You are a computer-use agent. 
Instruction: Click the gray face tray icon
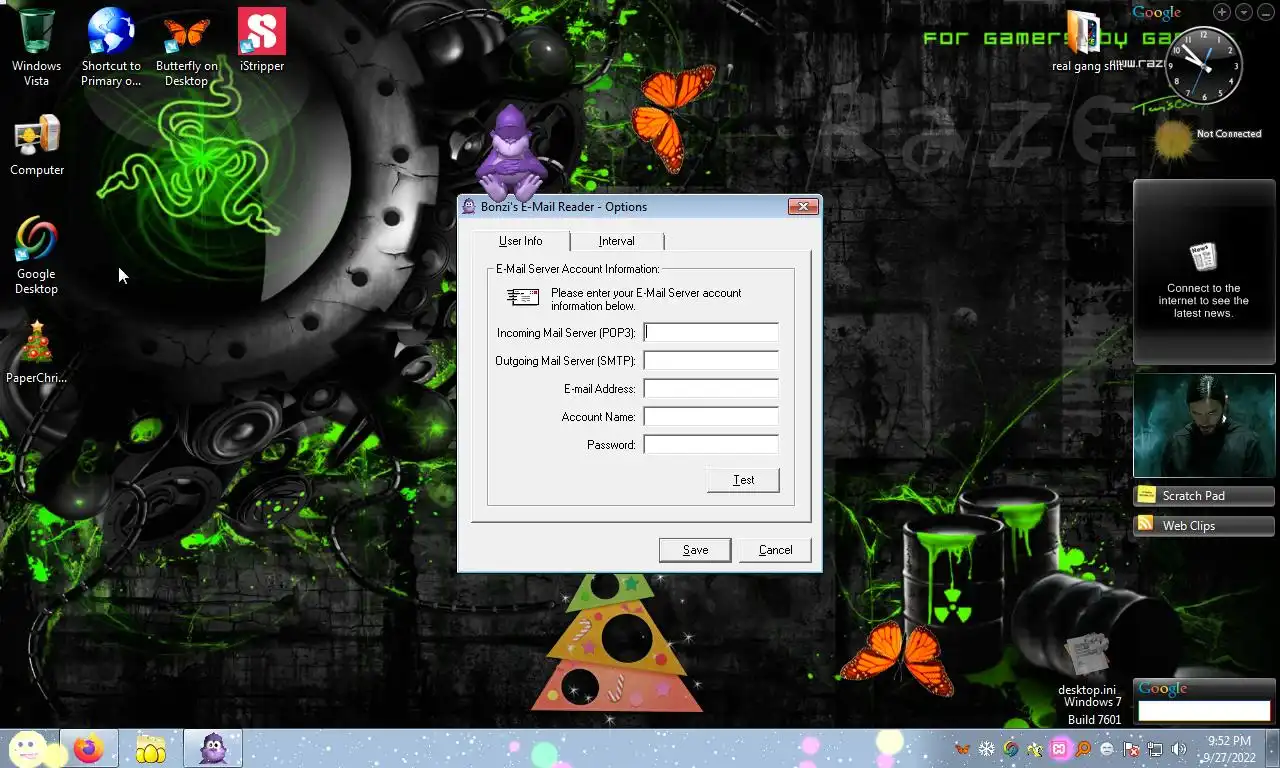[x=1107, y=749]
